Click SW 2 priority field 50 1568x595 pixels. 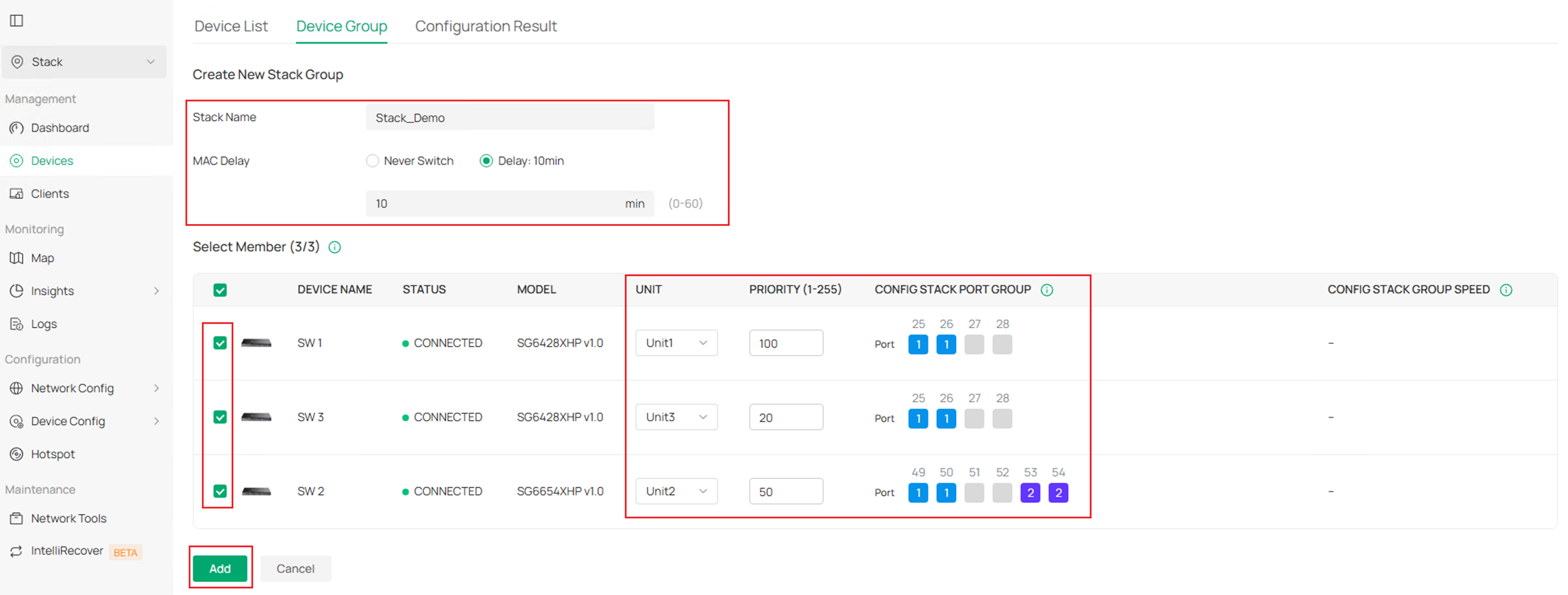coord(786,492)
